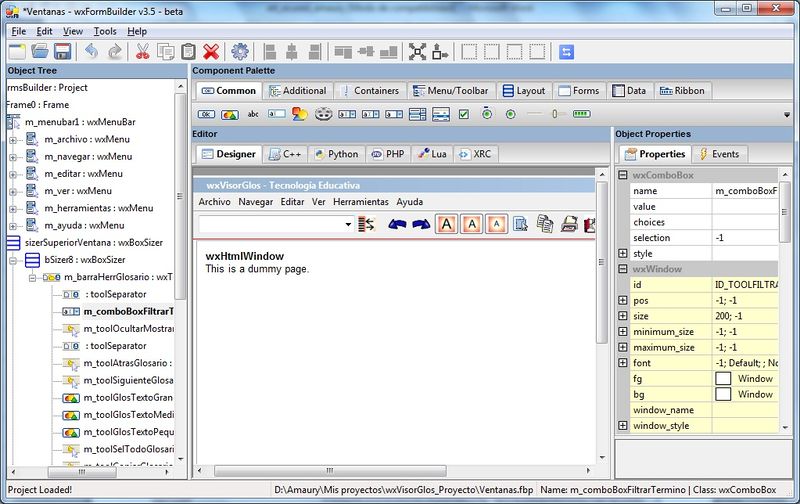The height and width of the screenshot is (504, 800).
Task: Create a new project with the toolbar icon
Action: coord(17,52)
